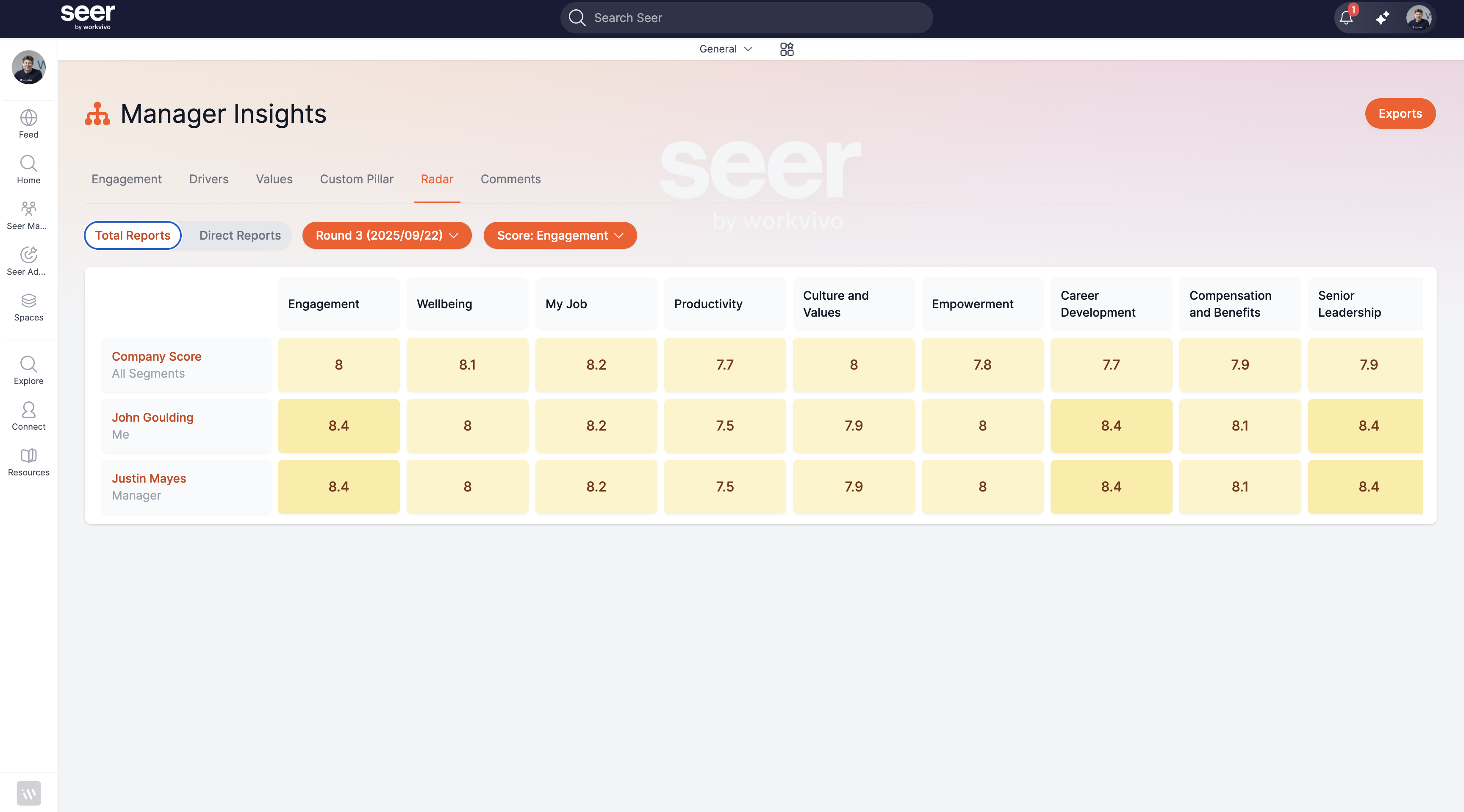Click the Exports button
Screen dimensions: 1464x812
(x=1400, y=113)
